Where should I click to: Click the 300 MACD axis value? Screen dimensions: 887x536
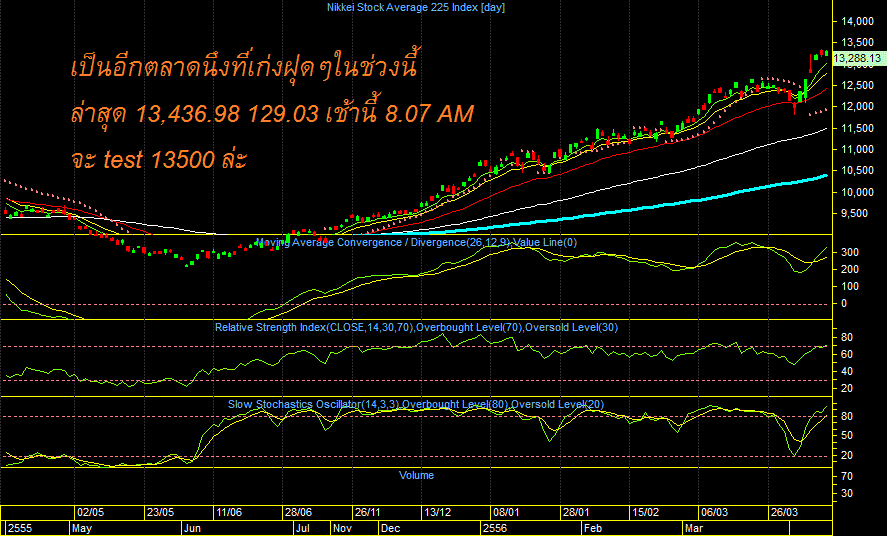pos(849,252)
